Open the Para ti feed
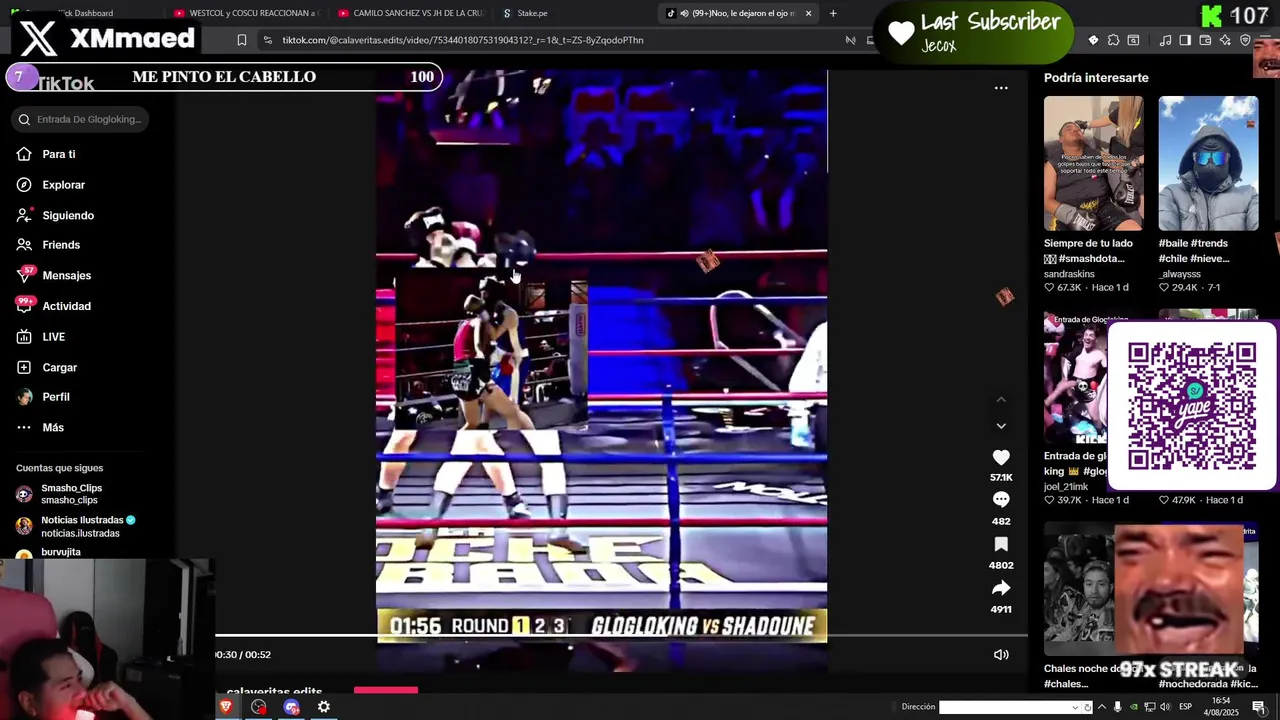Image resolution: width=1280 pixels, height=720 pixels. pyautogui.click(x=59, y=154)
